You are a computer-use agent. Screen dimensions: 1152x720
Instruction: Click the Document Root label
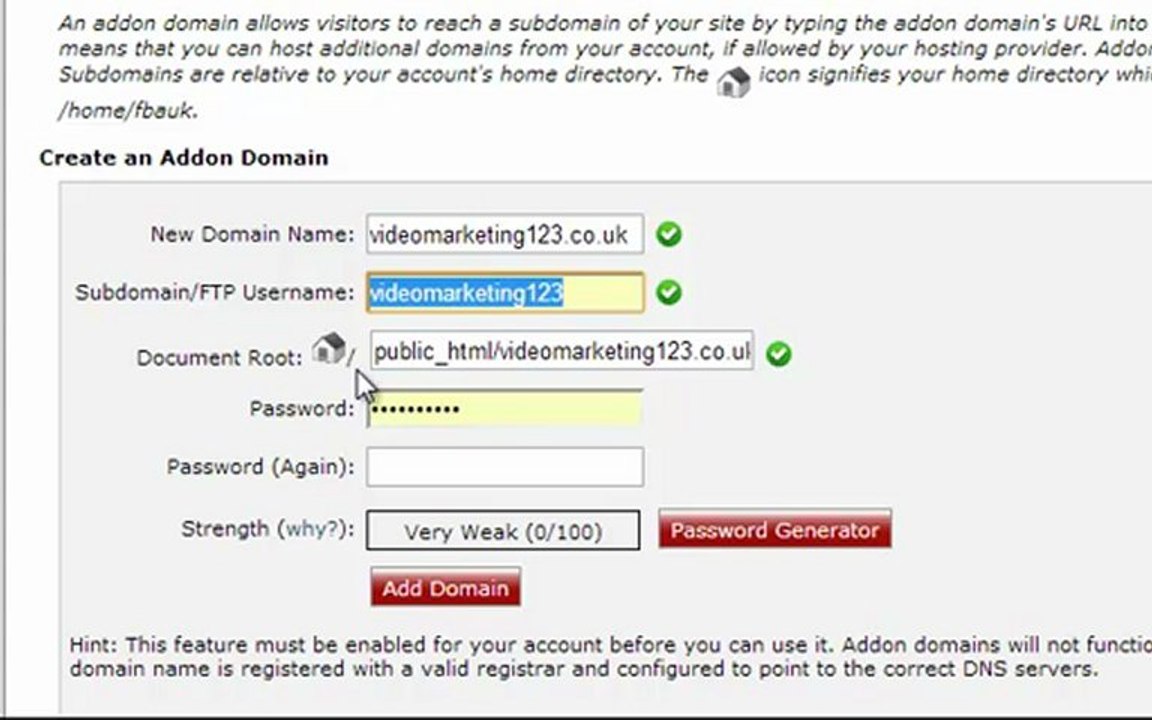(x=220, y=358)
